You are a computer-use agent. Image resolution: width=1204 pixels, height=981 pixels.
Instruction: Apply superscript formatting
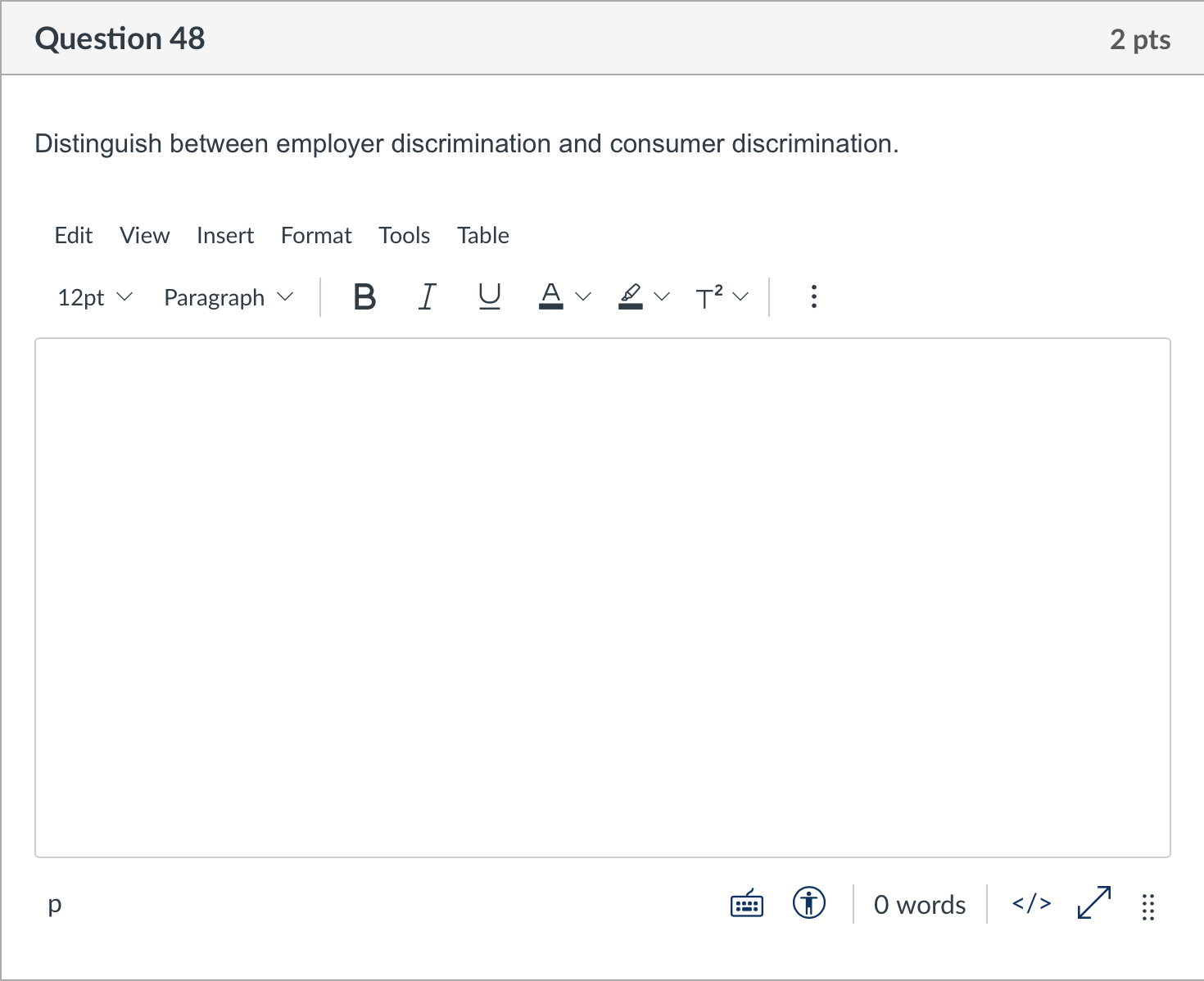point(709,296)
